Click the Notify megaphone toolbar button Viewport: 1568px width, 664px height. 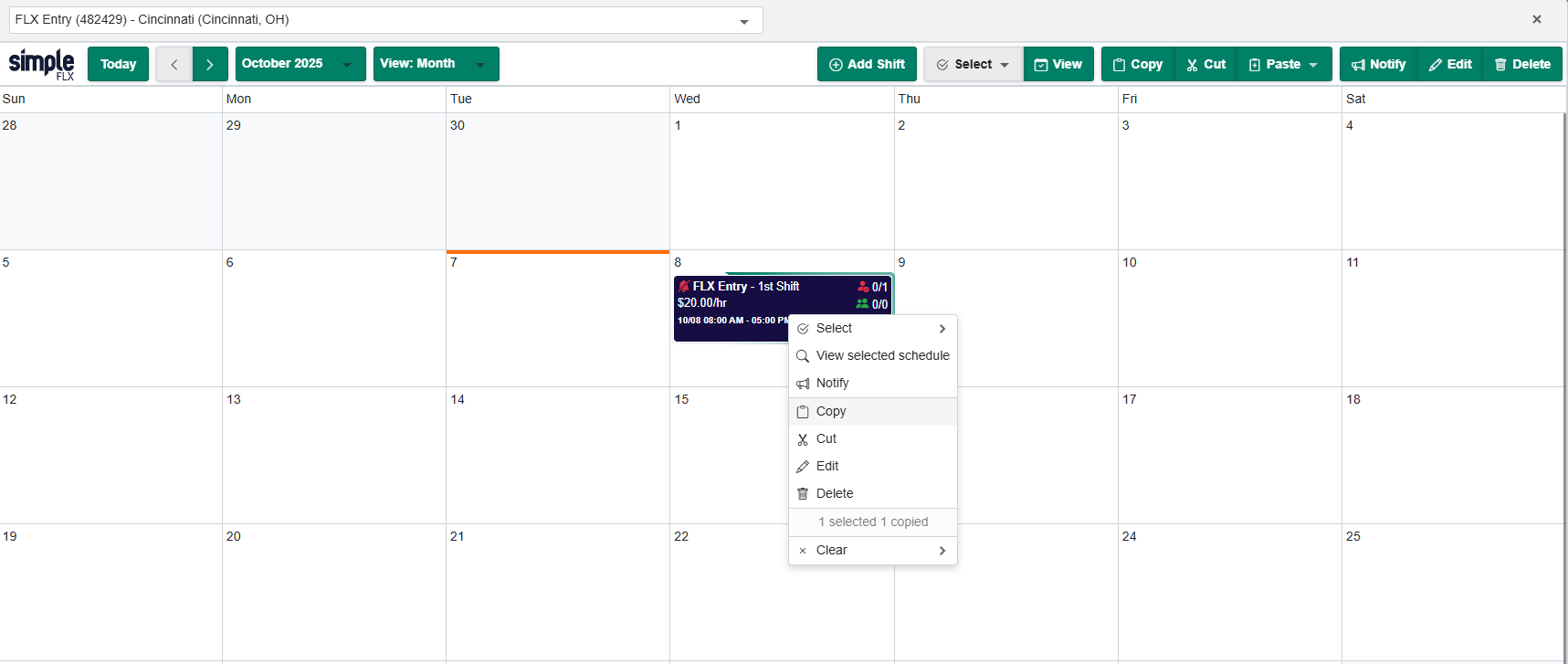click(x=1378, y=64)
